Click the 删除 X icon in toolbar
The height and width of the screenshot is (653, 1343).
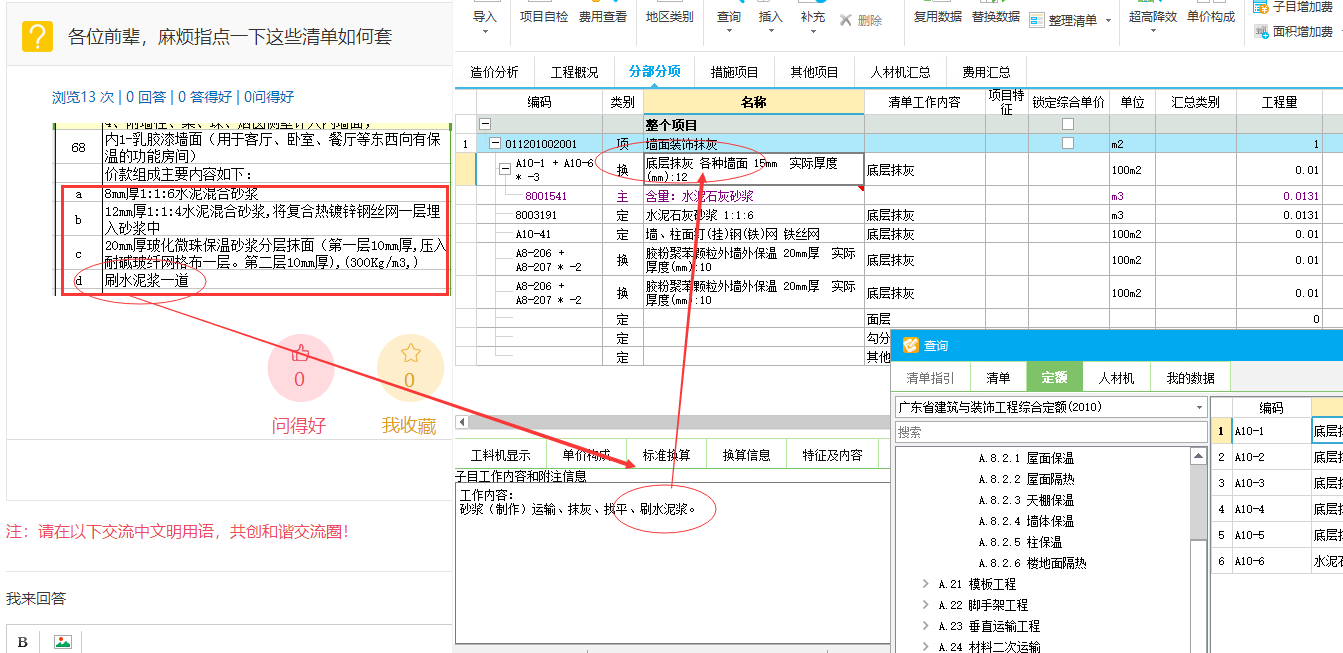846,20
